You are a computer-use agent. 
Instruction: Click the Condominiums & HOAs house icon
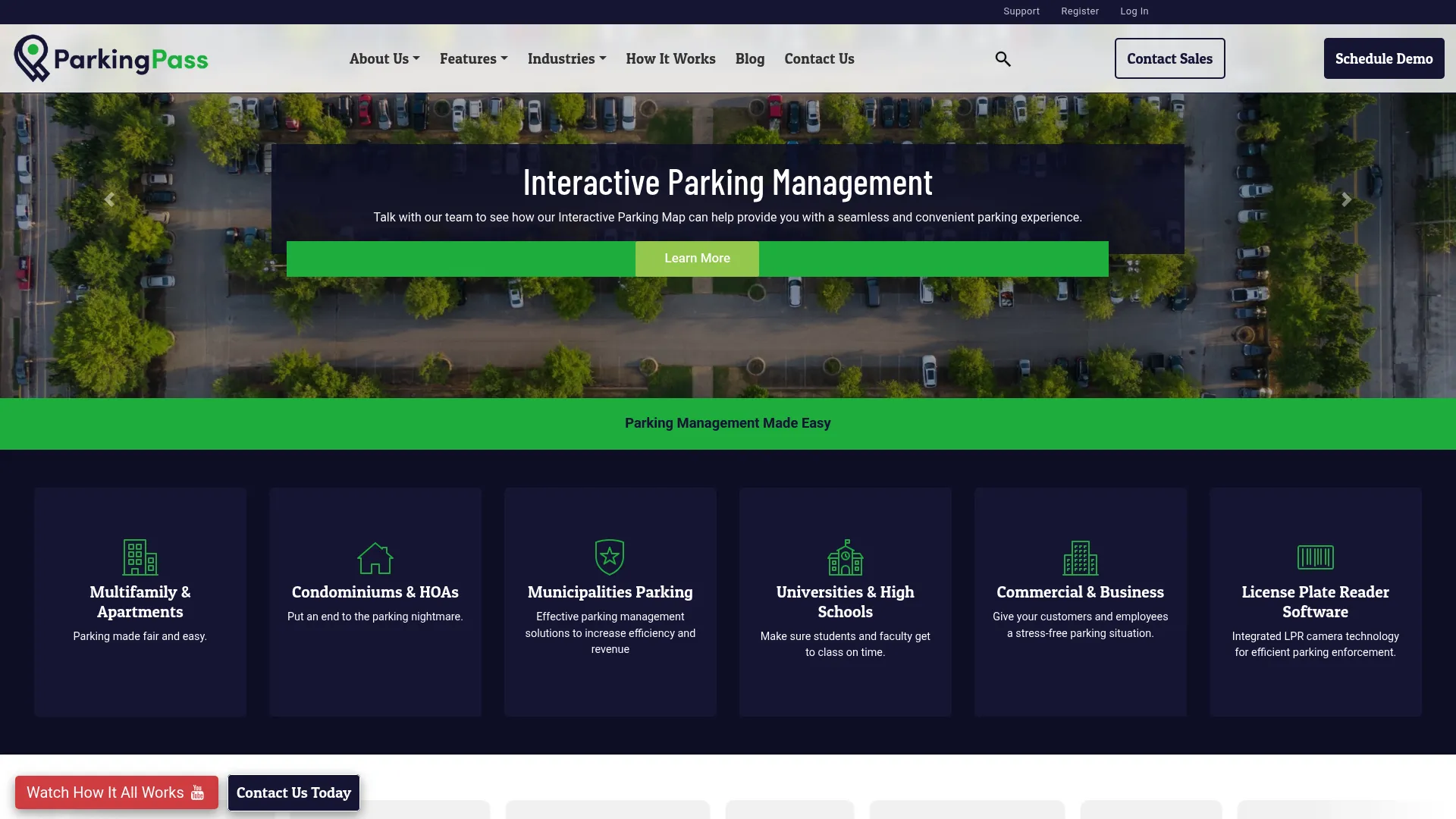(375, 557)
